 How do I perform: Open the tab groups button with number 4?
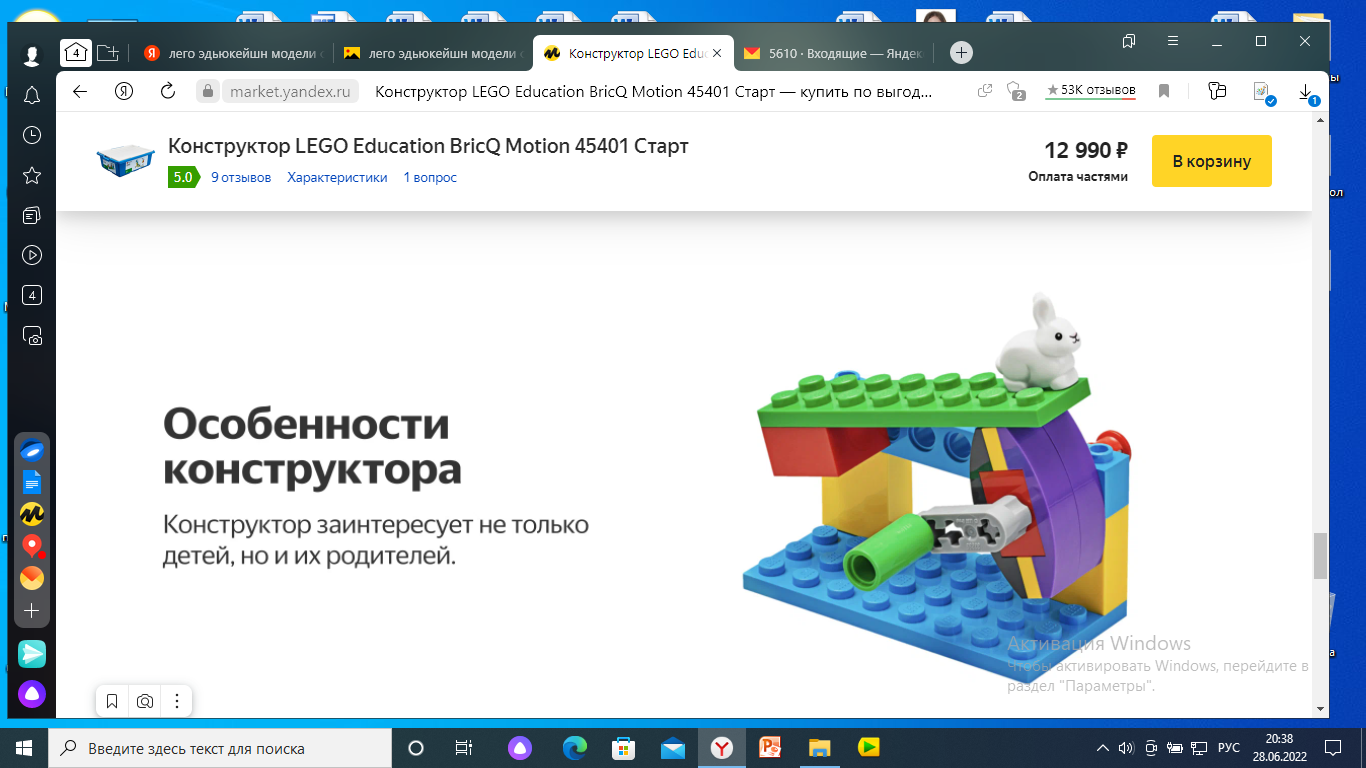click(75, 53)
